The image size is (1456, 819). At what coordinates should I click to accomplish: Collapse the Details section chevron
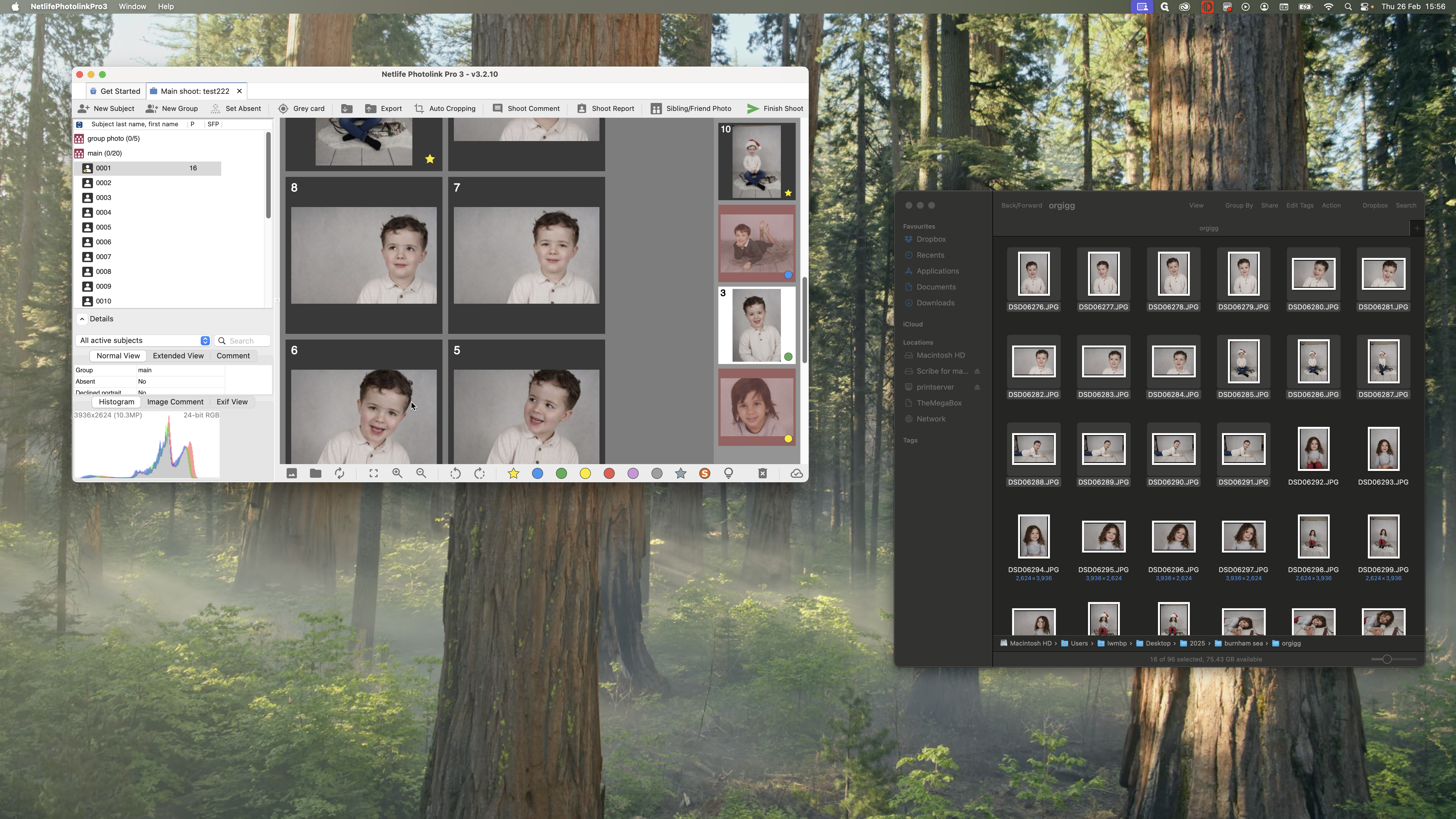[x=82, y=319]
